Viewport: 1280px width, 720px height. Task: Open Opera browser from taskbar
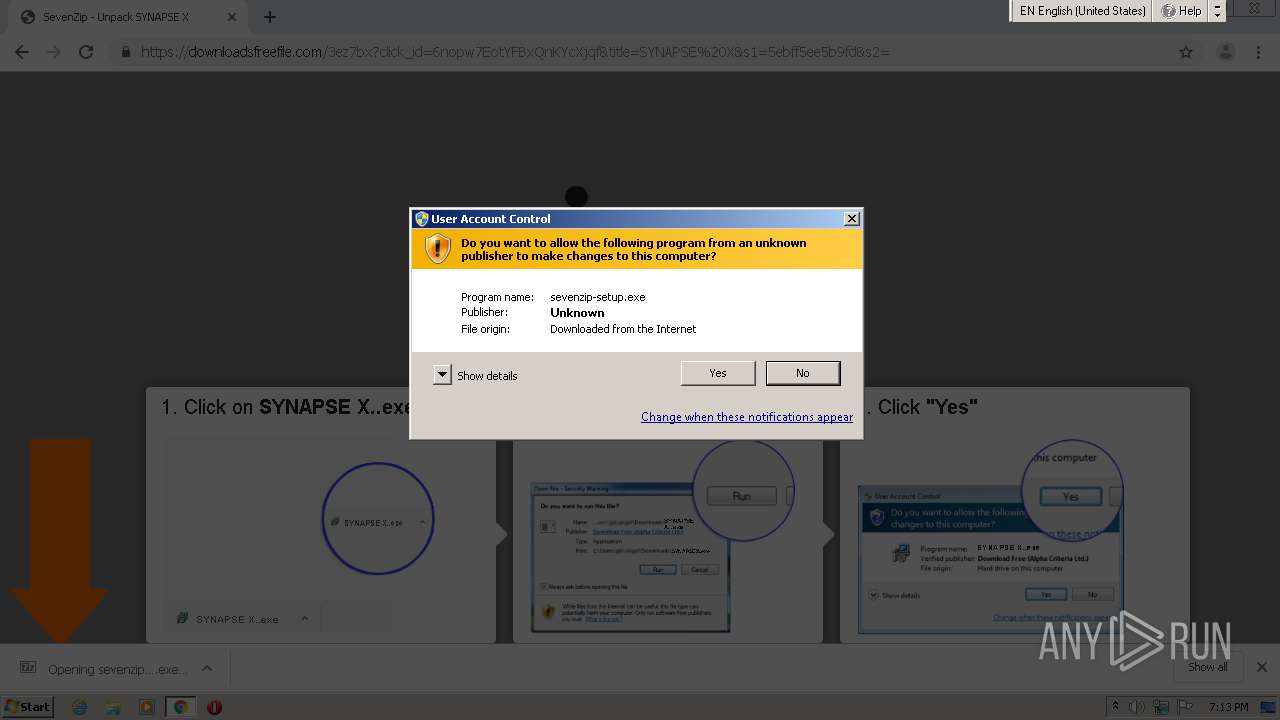click(214, 707)
